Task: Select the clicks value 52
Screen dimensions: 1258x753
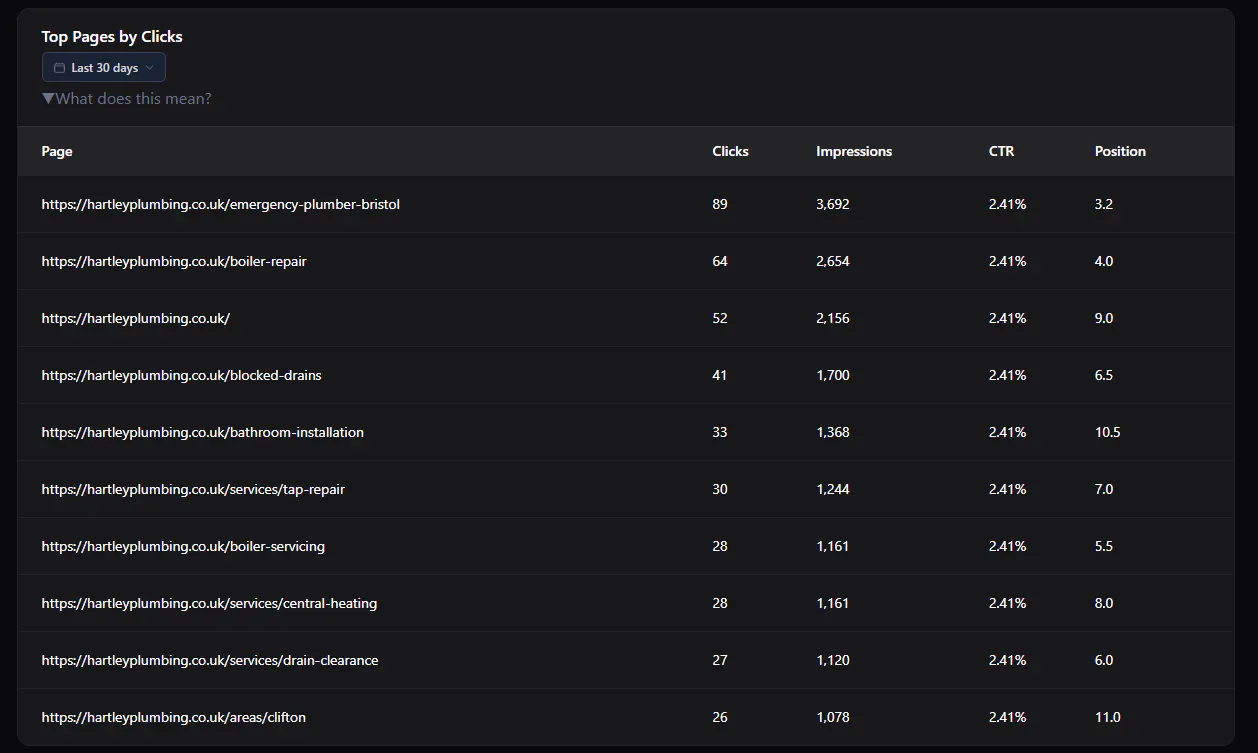Action: (x=720, y=318)
